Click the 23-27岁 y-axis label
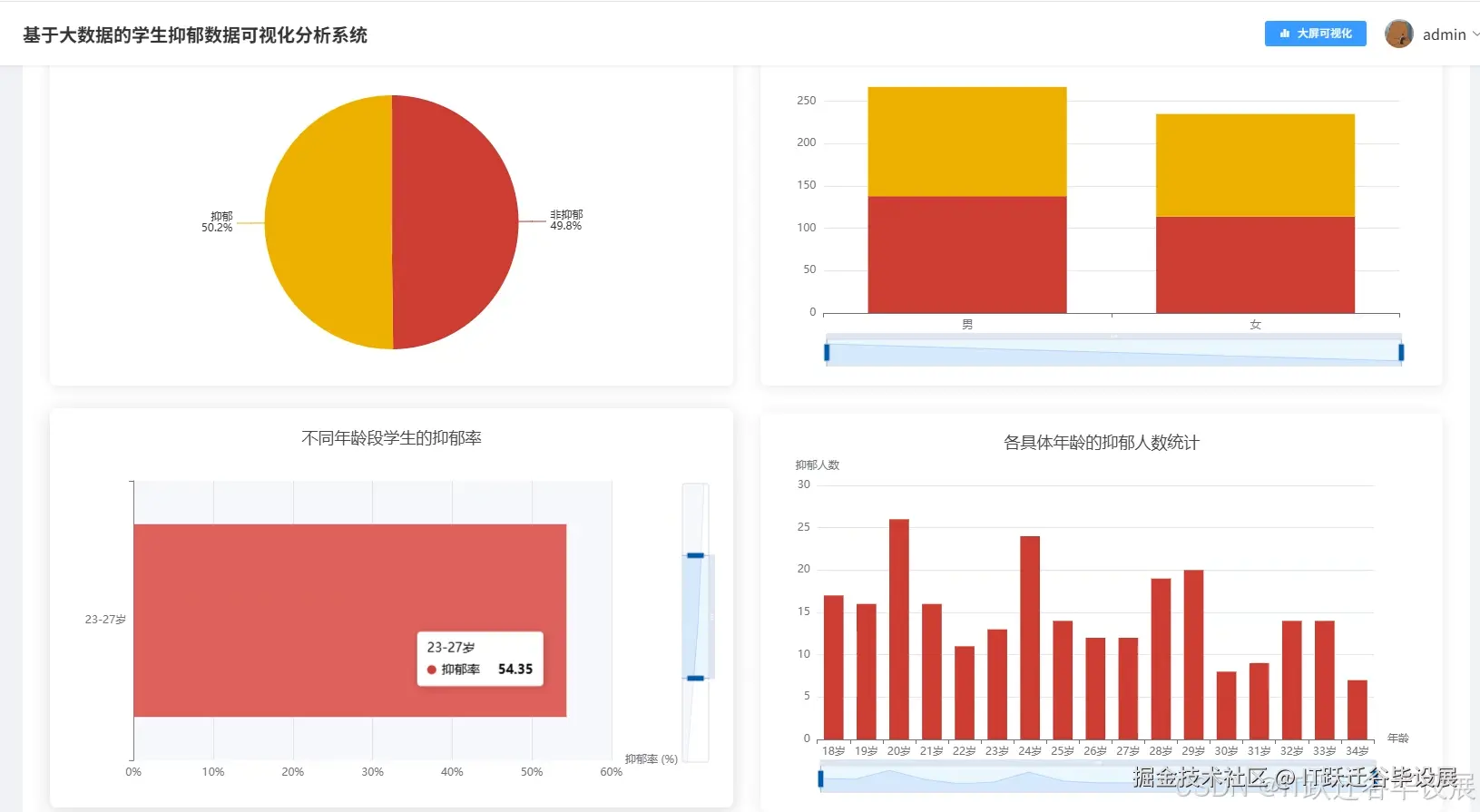This screenshot has width=1480, height=812. pyautogui.click(x=105, y=620)
